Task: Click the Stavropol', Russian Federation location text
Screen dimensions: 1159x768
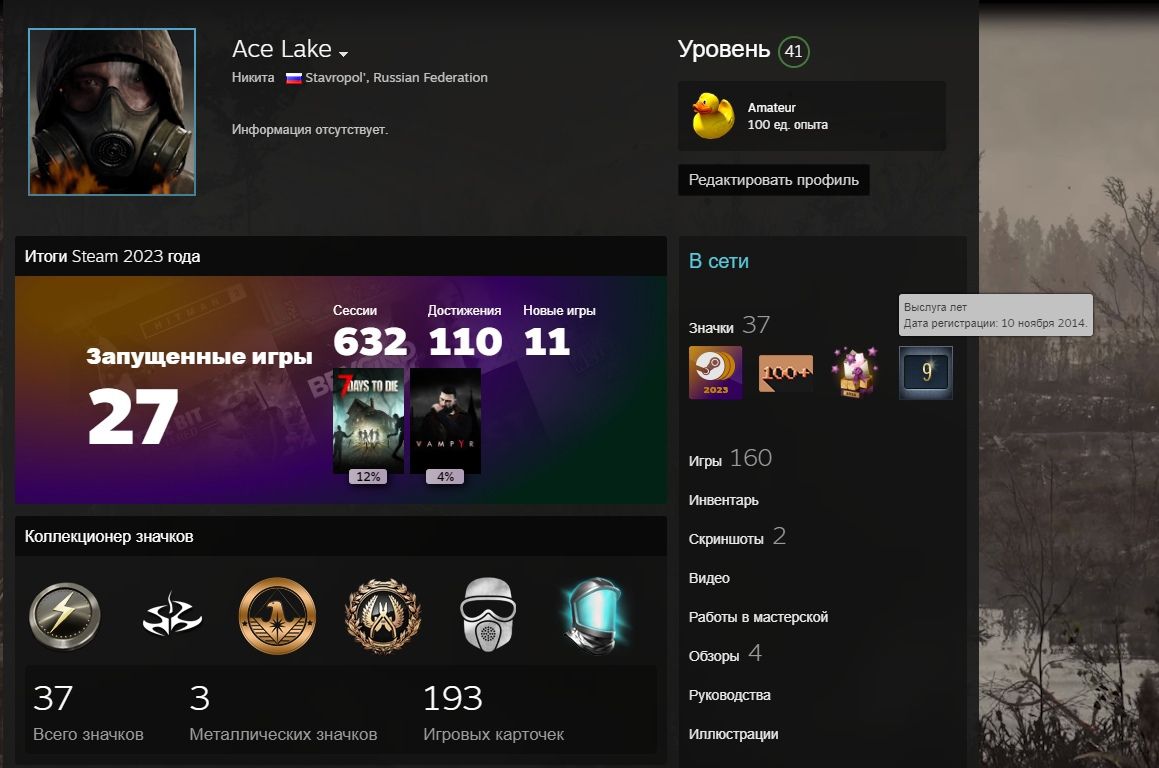Action: tap(396, 78)
